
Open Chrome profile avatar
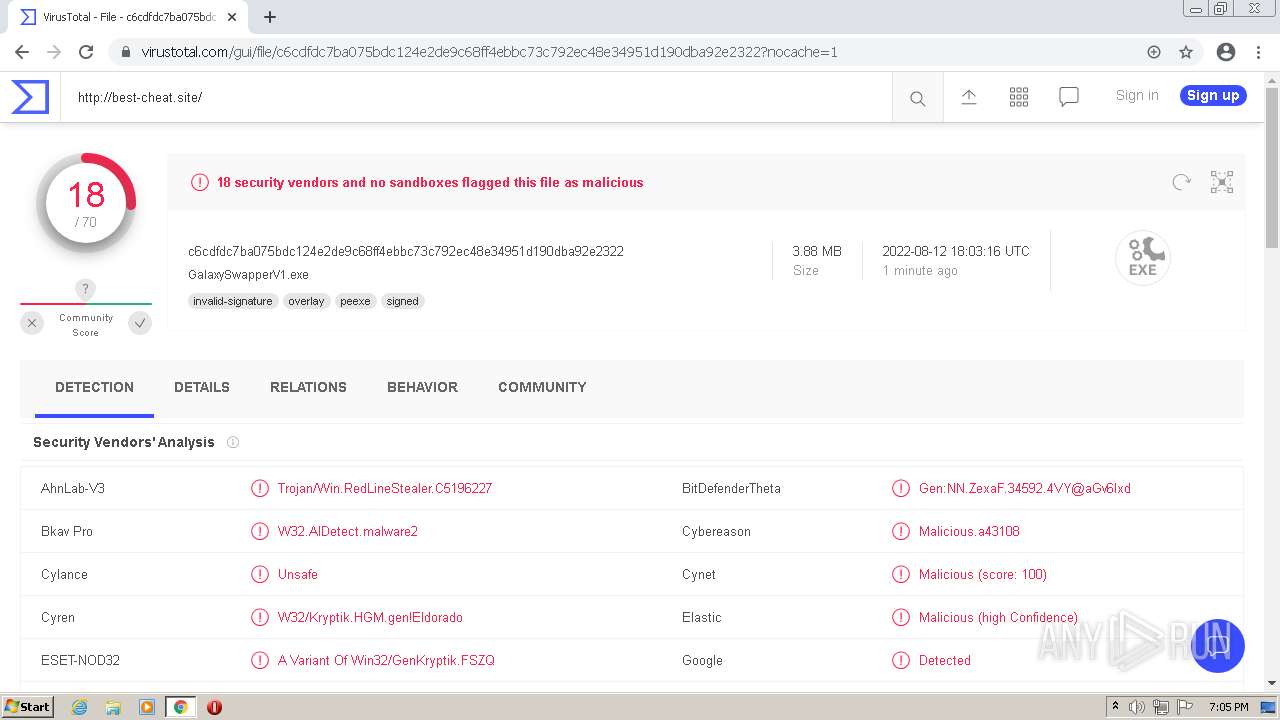click(x=1226, y=52)
